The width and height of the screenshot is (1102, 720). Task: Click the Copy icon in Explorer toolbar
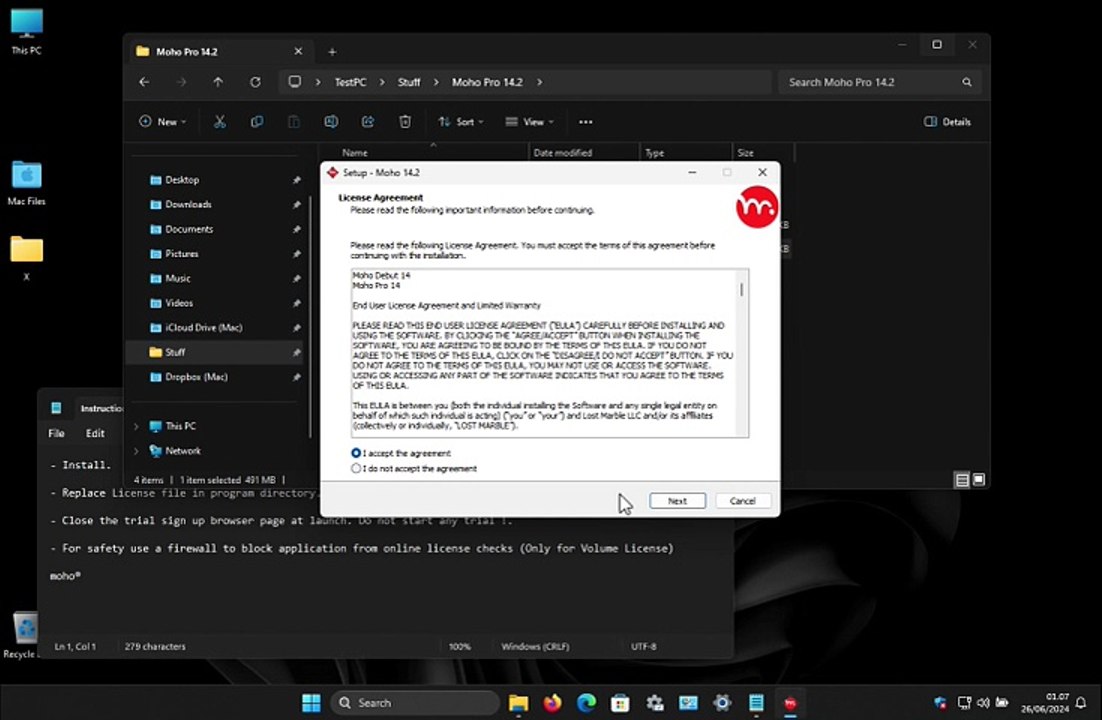257,122
